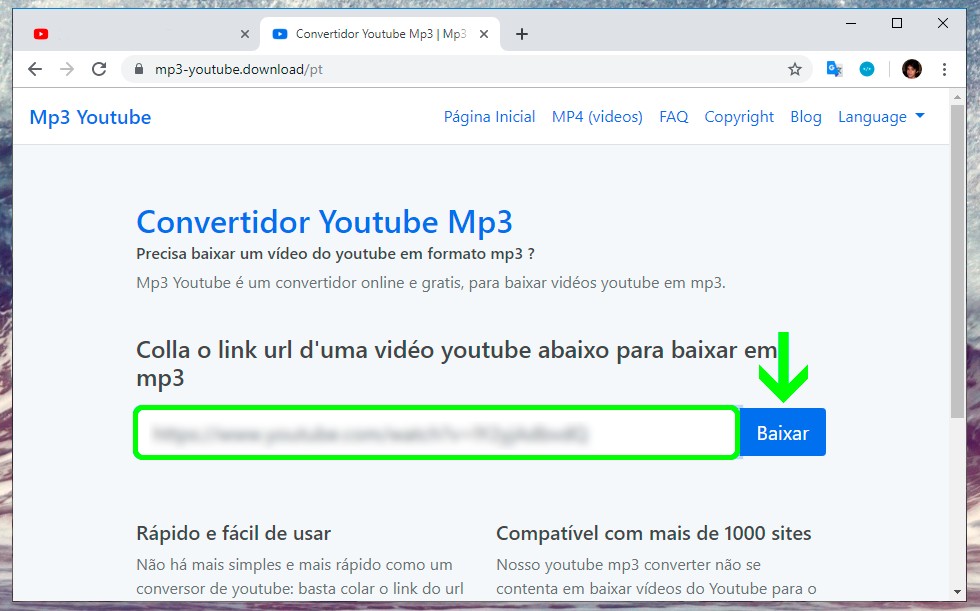This screenshot has height=611, width=980.
Task: Go to the MP4 (videos) page
Action: coord(597,117)
